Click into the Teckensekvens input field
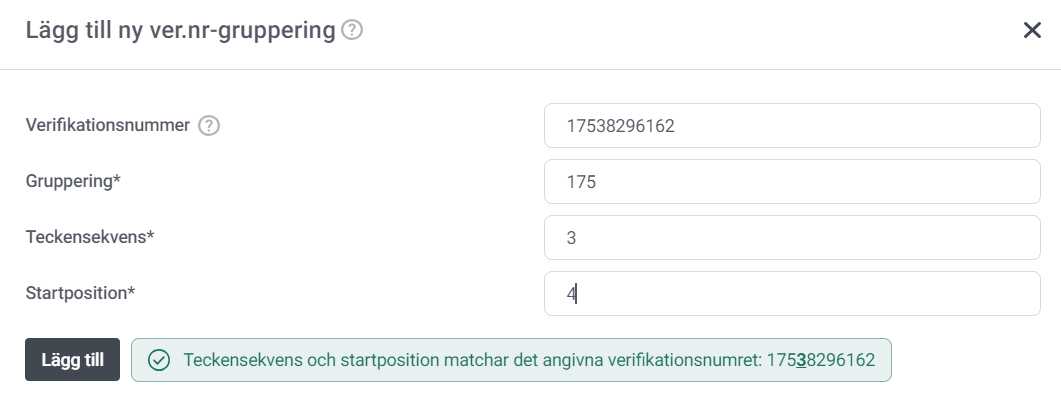Viewport: 1061px width, 405px height. coord(792,237)
